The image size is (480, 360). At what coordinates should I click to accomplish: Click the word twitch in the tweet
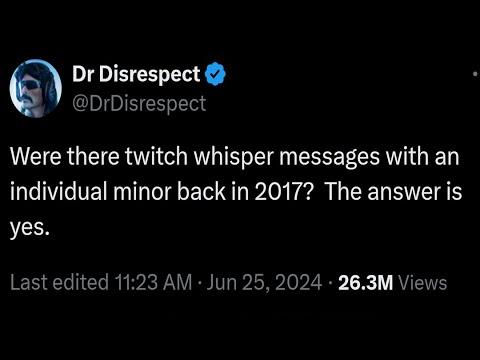(157, 156)
